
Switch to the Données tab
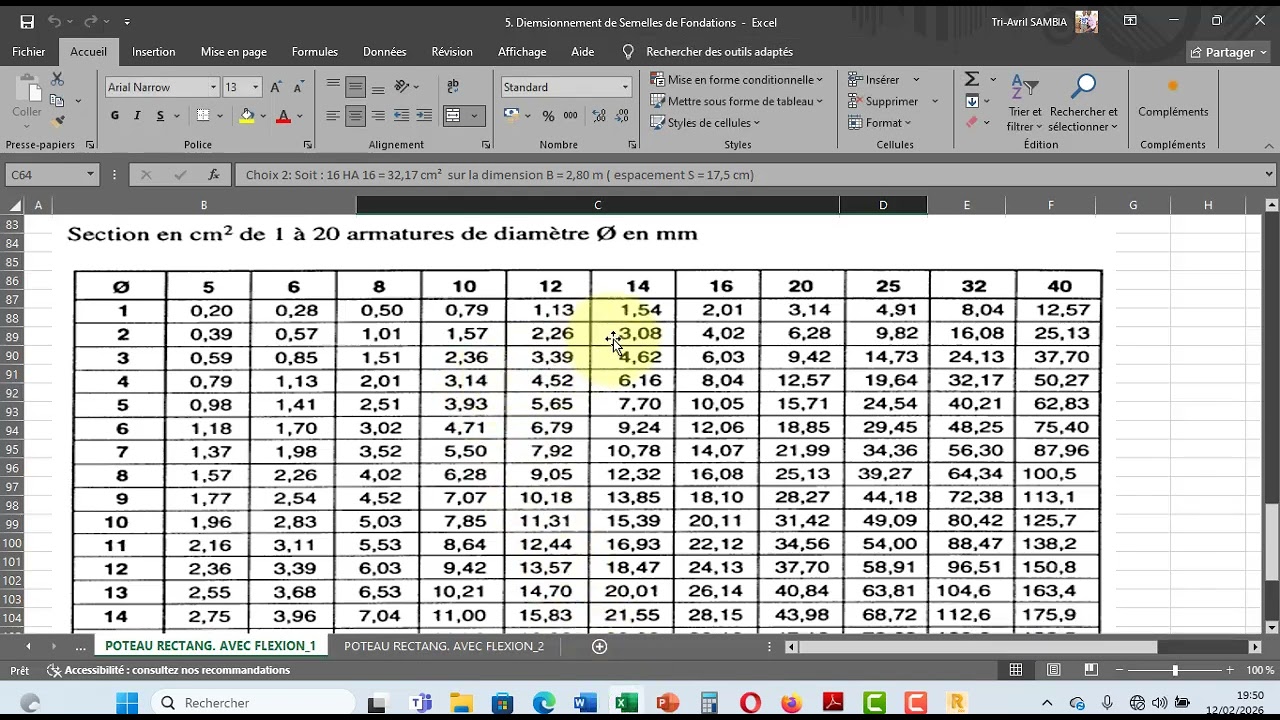point(385,52)
